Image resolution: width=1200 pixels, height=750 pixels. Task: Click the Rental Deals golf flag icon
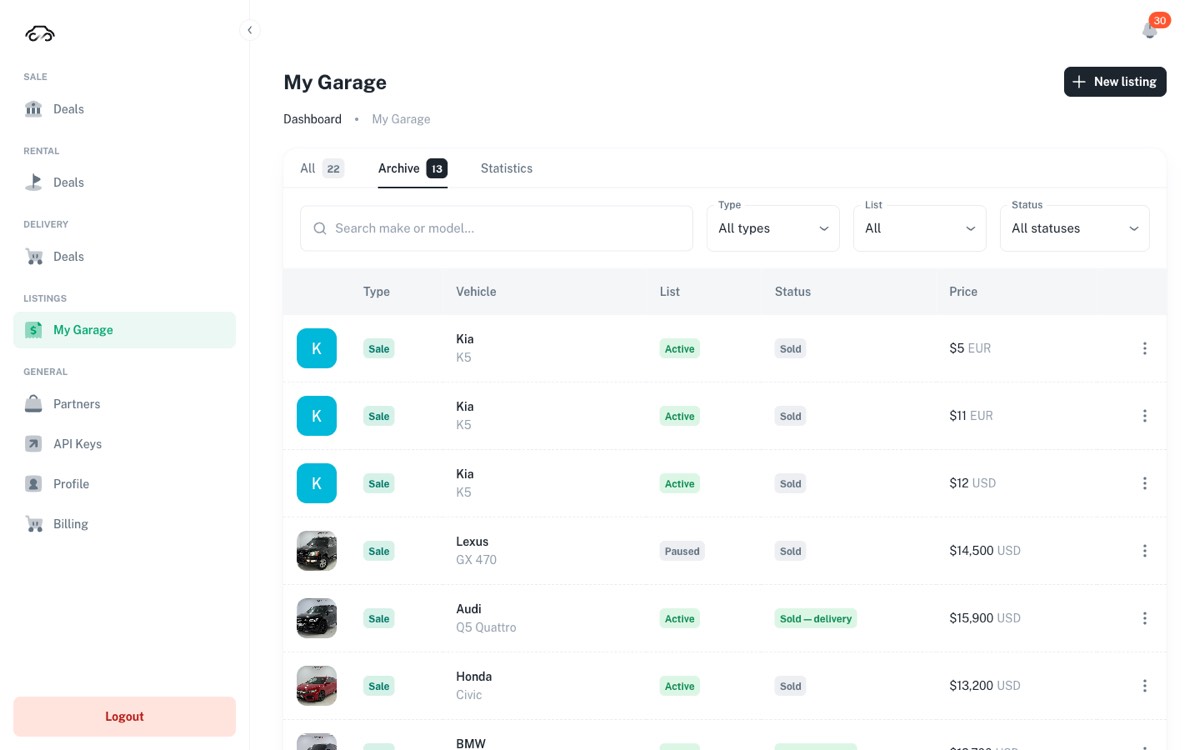(34, 182)
